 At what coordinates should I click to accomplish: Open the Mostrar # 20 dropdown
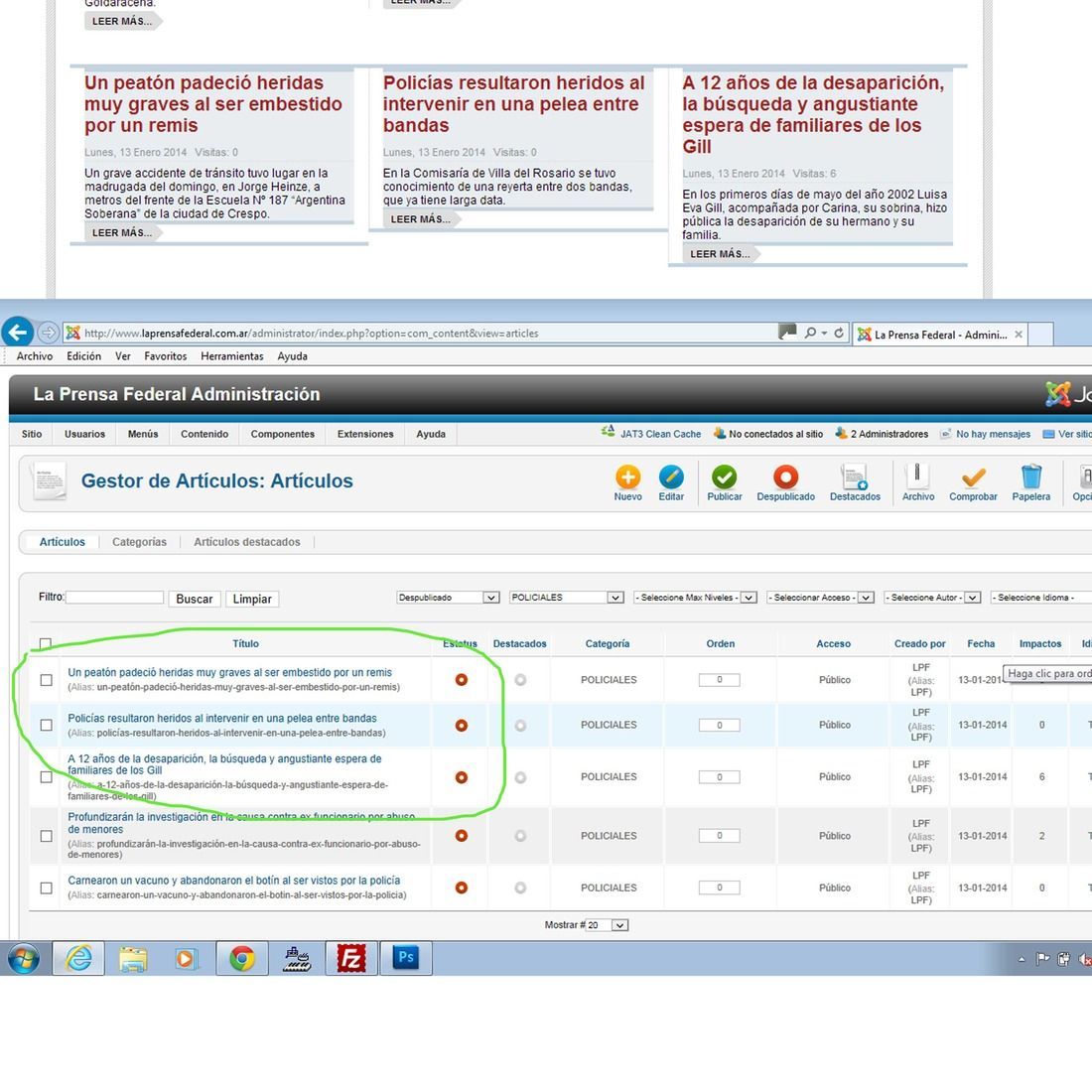[x=608, y=925]
